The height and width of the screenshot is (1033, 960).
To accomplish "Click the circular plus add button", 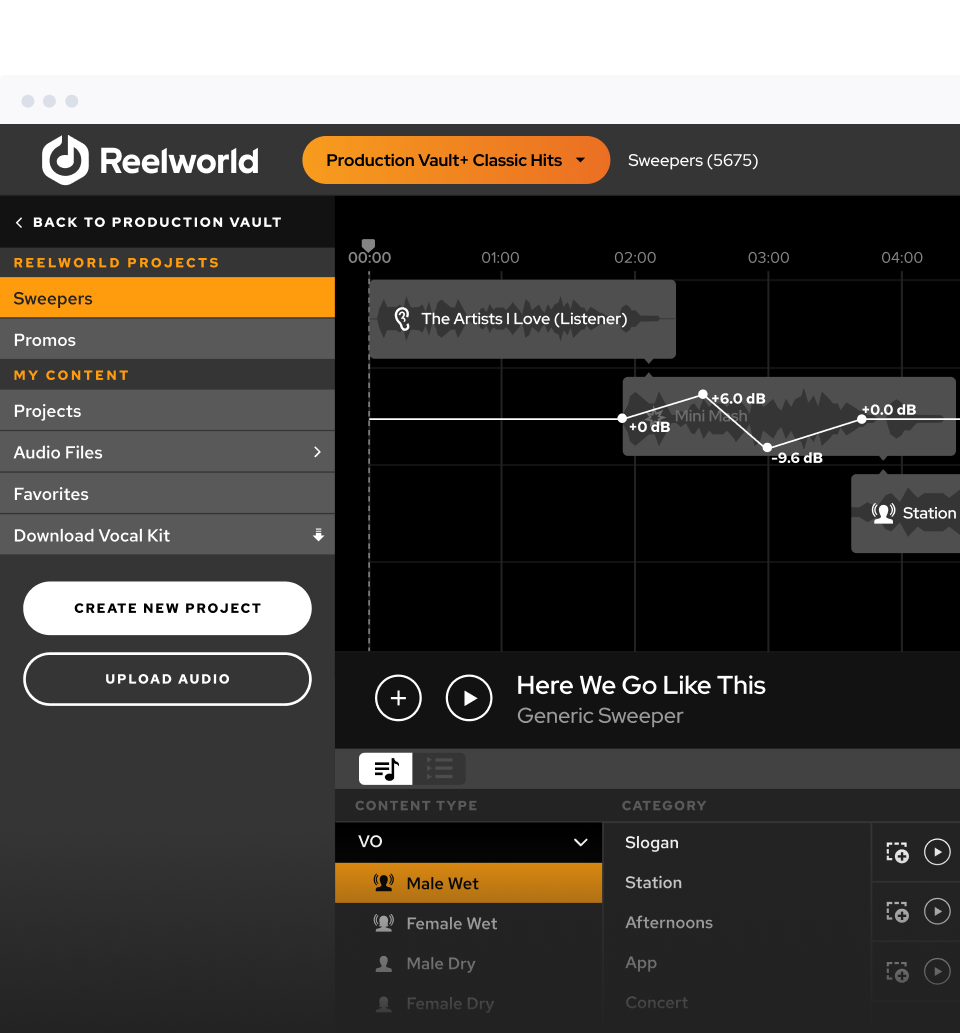I will point(398,698).
